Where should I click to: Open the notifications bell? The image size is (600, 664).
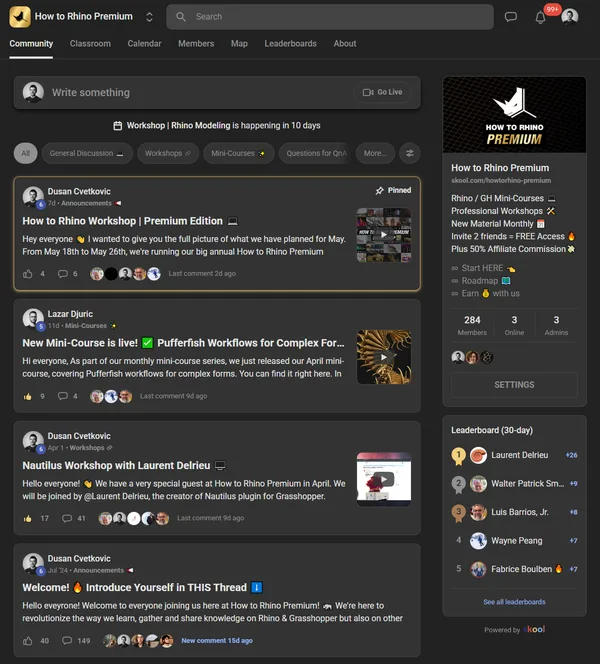(540, 17)
